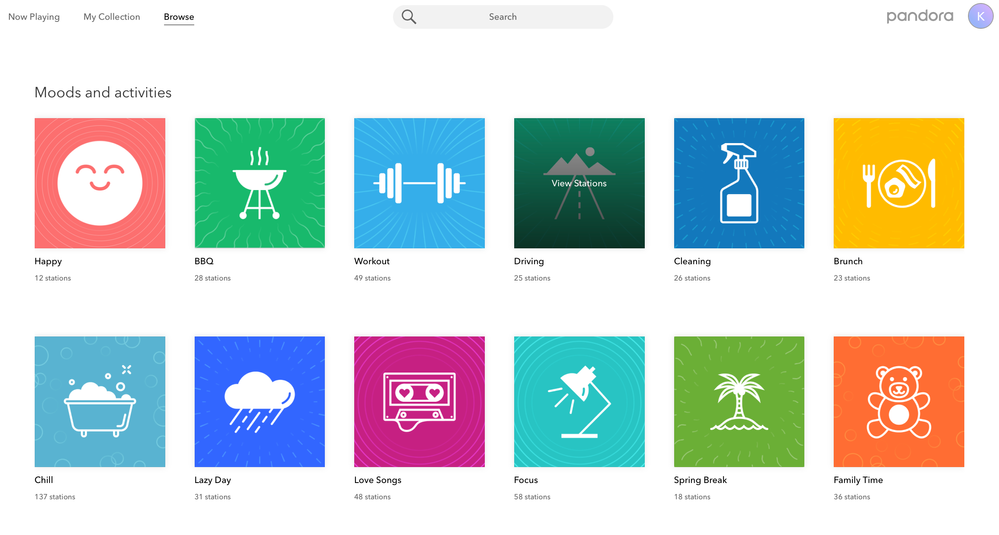Open the Workout dumbbell icon tile

click(419, 183)
